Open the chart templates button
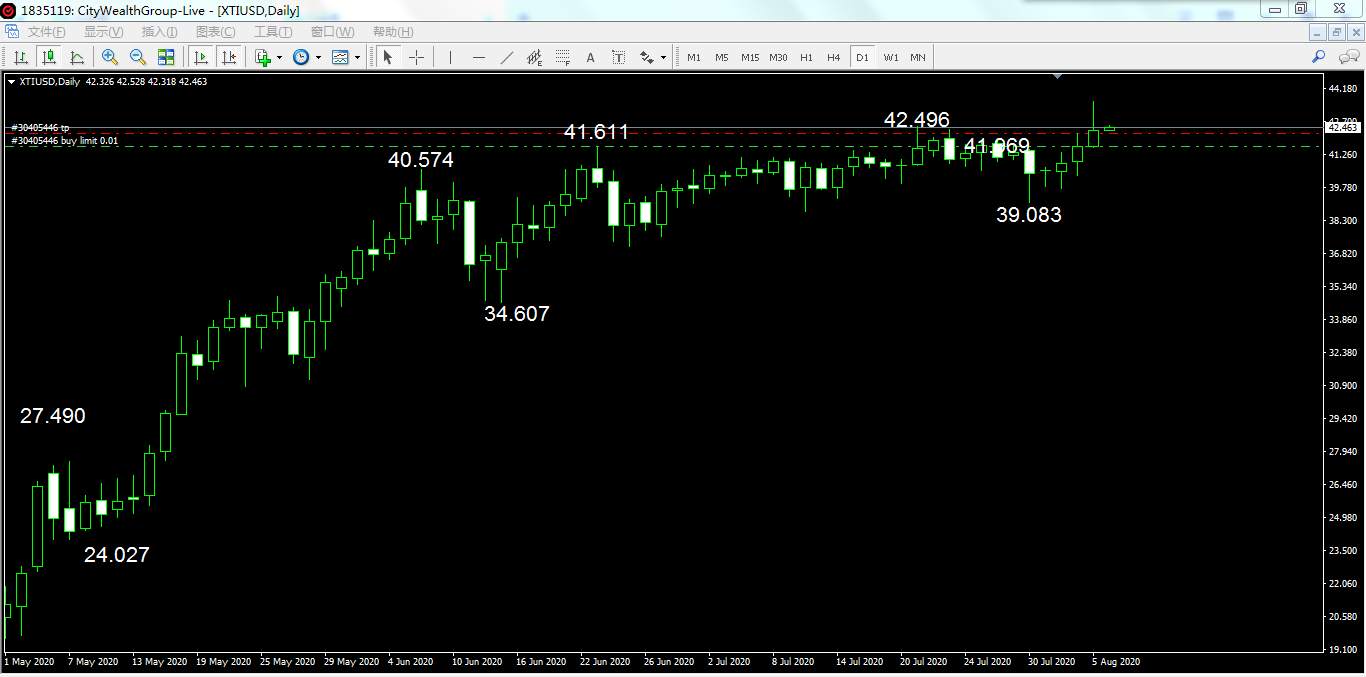Screen dimensions: 1366x677 (x=340, y=57)
